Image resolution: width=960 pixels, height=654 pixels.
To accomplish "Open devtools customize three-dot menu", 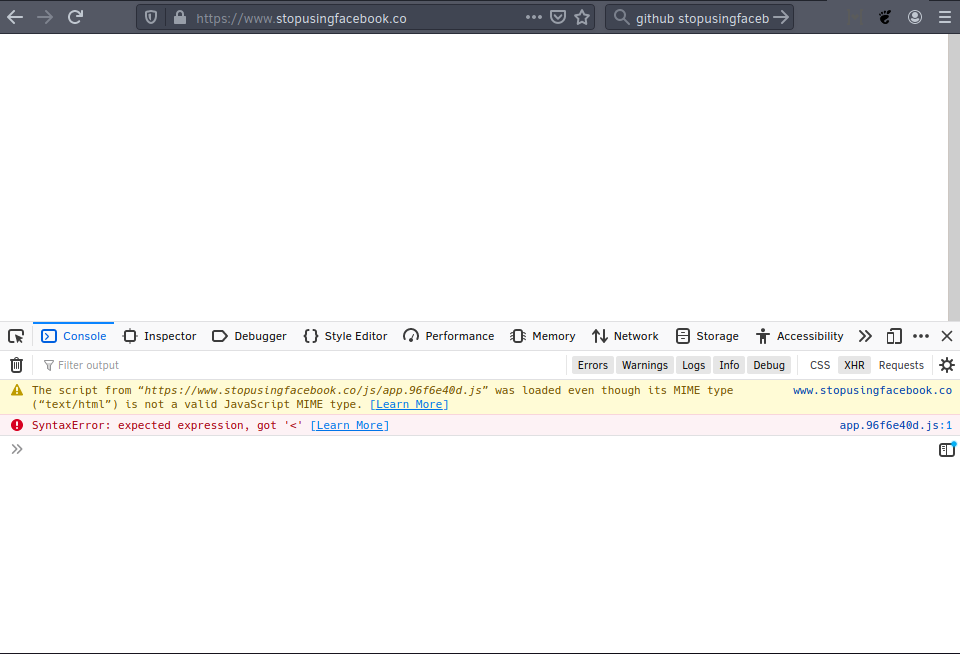I will pyautogui.click(x=921, y=336).
